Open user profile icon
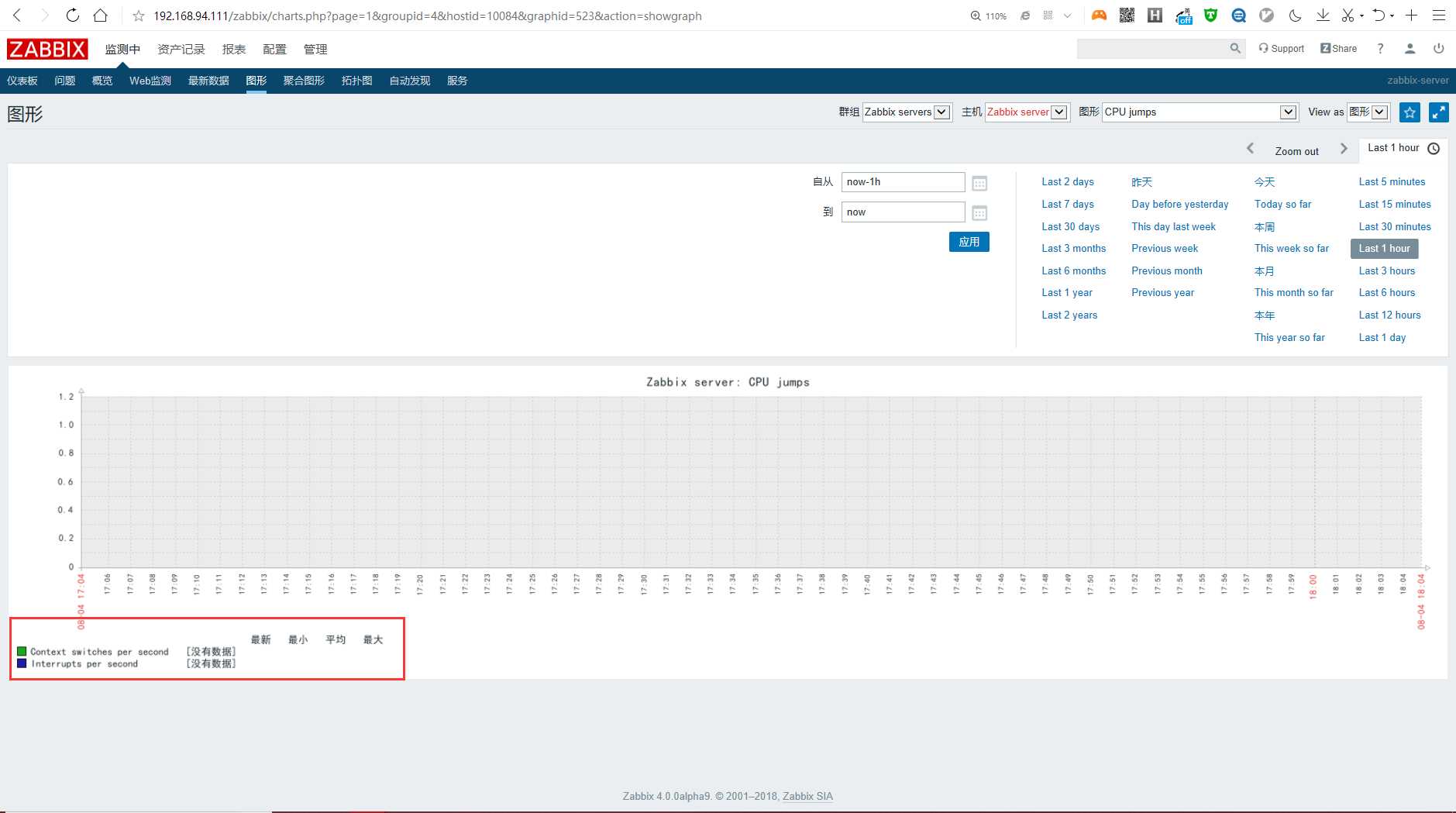This screenshot has height=813, width=1456. pyautogui.click(x=1410, y=49)
